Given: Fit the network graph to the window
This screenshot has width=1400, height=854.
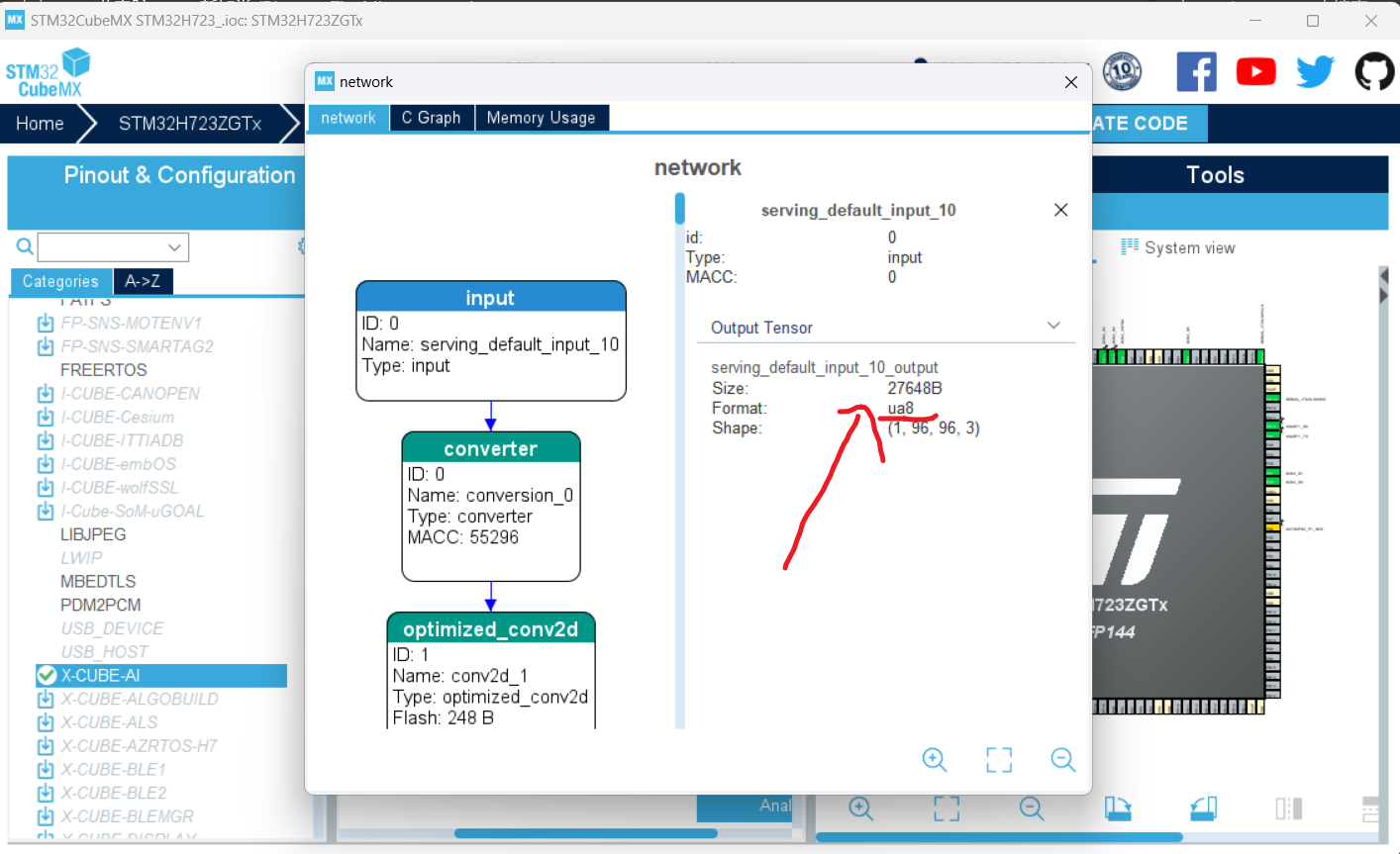Looking at the screenshot, I should (x=999, y=760).
